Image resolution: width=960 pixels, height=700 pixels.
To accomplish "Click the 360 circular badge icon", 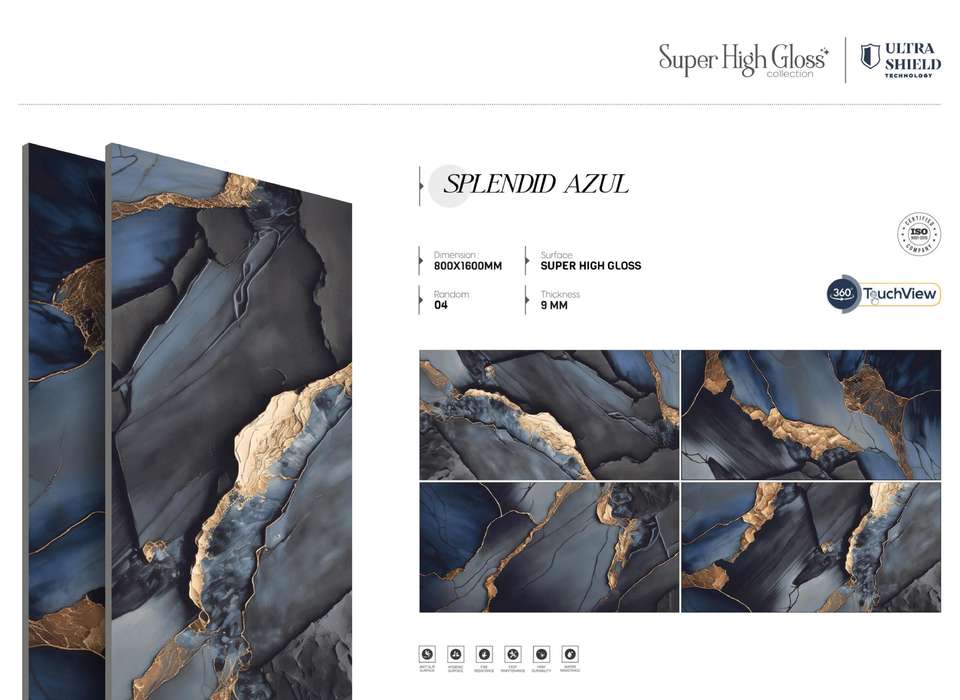I will click(x=842, y=293).
